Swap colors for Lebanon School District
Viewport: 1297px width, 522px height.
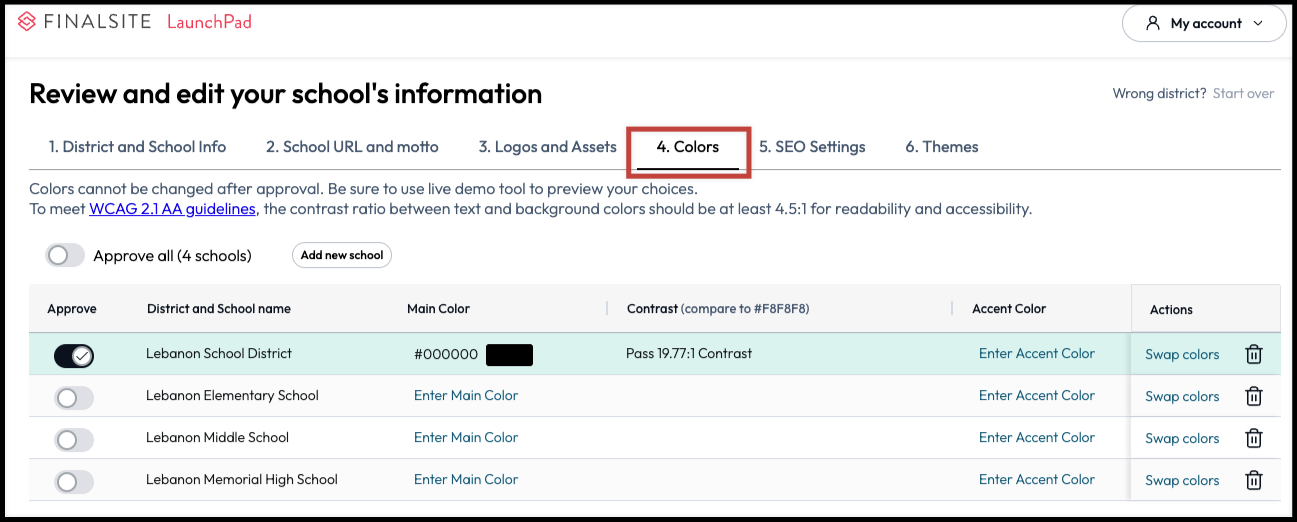[1182, 354]
